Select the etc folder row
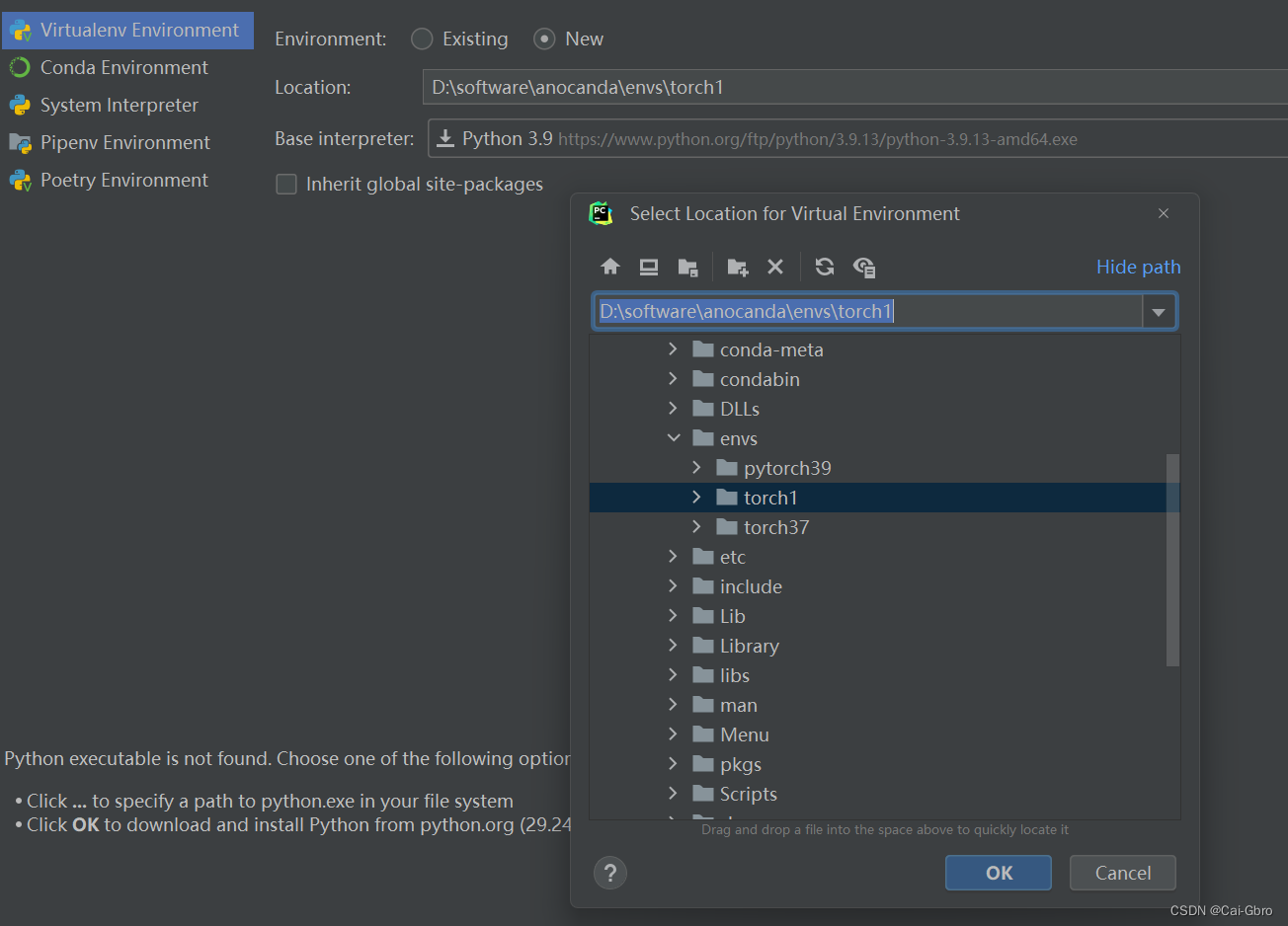This screenshot has height=926, width=1288. click(878, 557)
